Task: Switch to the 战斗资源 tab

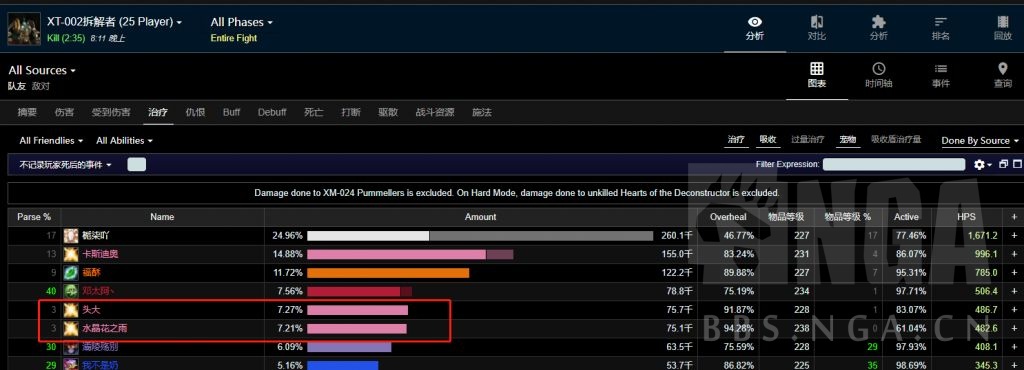Action: pyautogui.click(x=435, y=112)
